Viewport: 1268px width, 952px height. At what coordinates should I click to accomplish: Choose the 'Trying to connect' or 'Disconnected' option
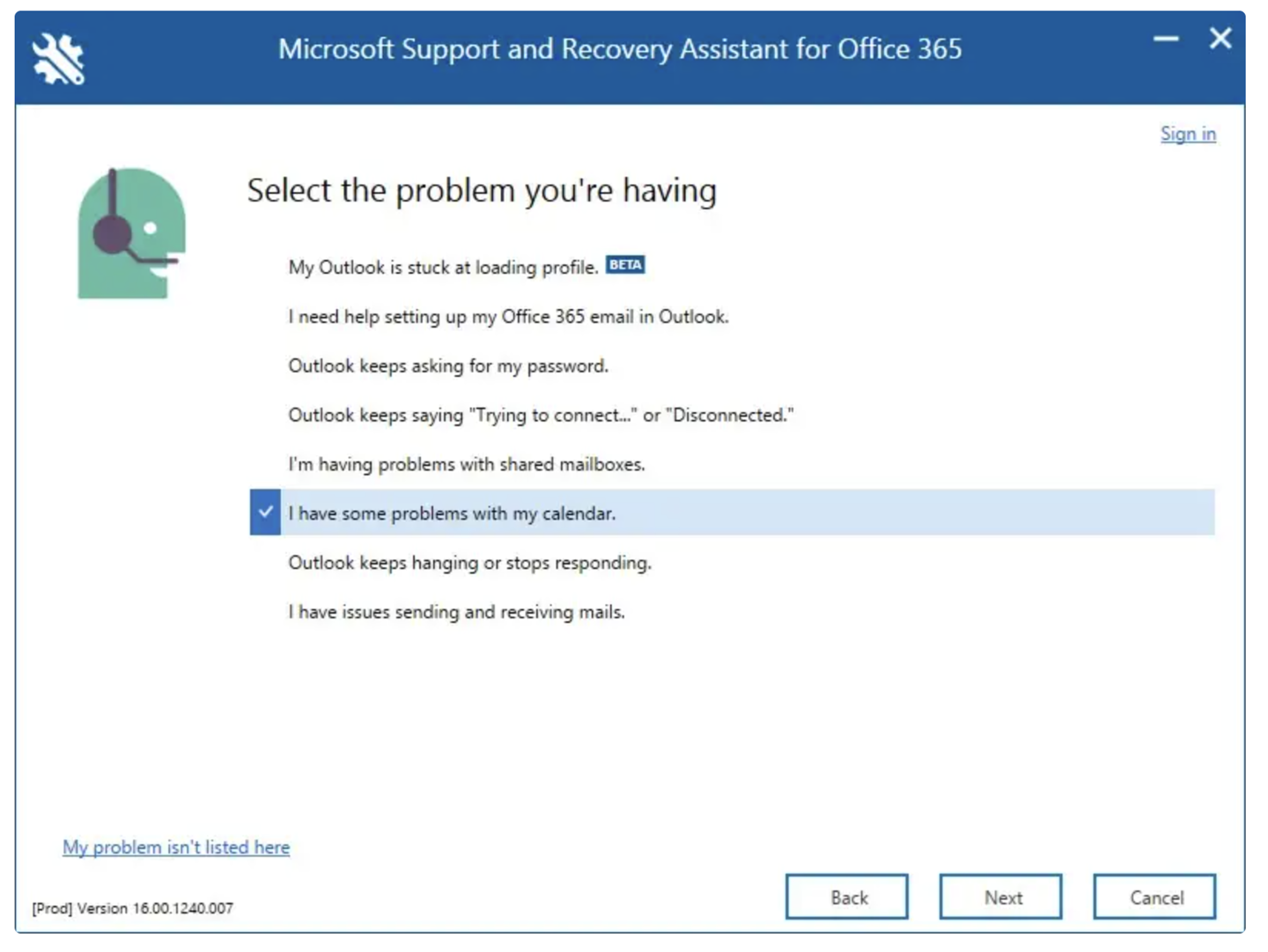541,416
